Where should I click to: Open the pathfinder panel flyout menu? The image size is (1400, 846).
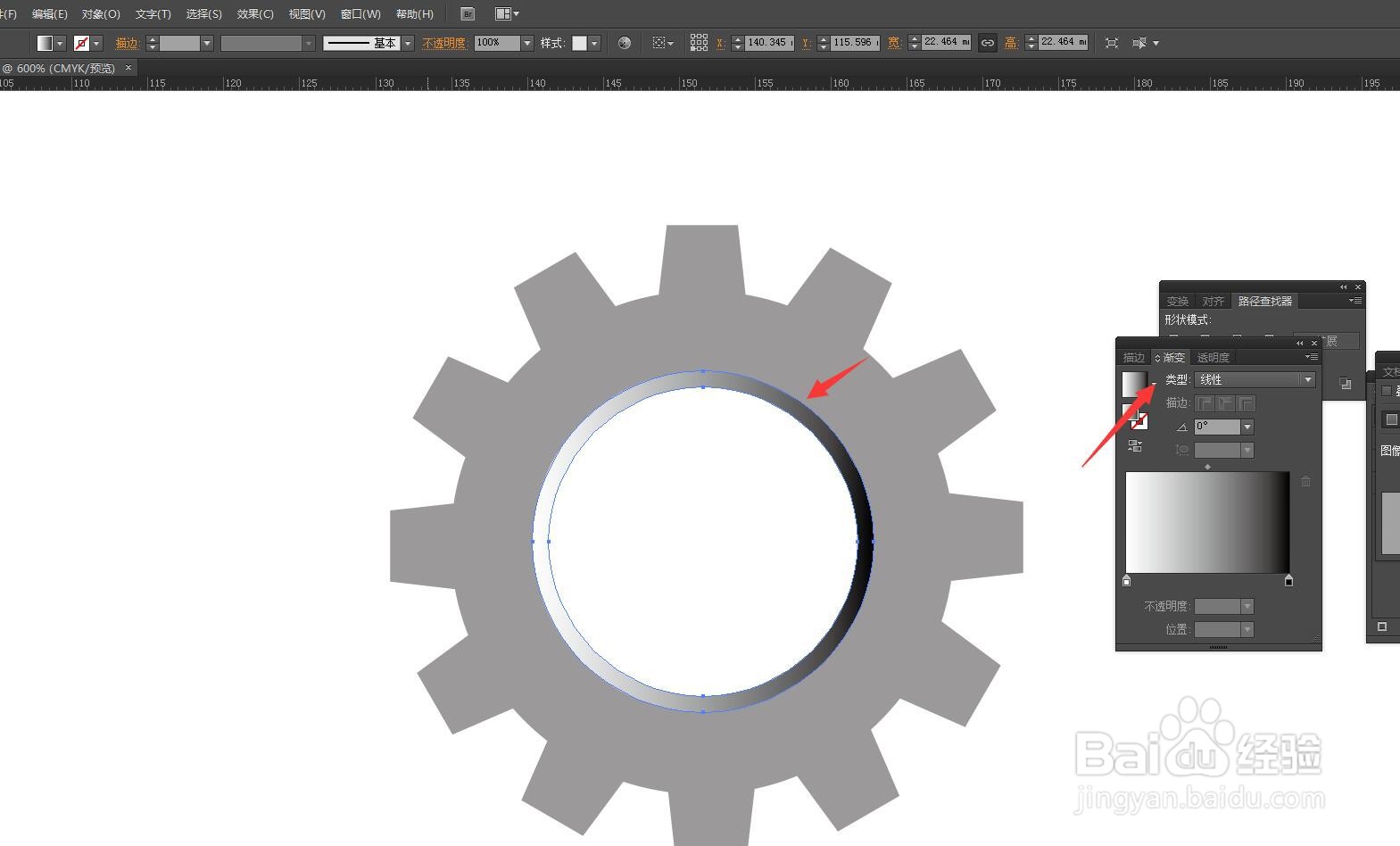click(x=1354, y=302)
